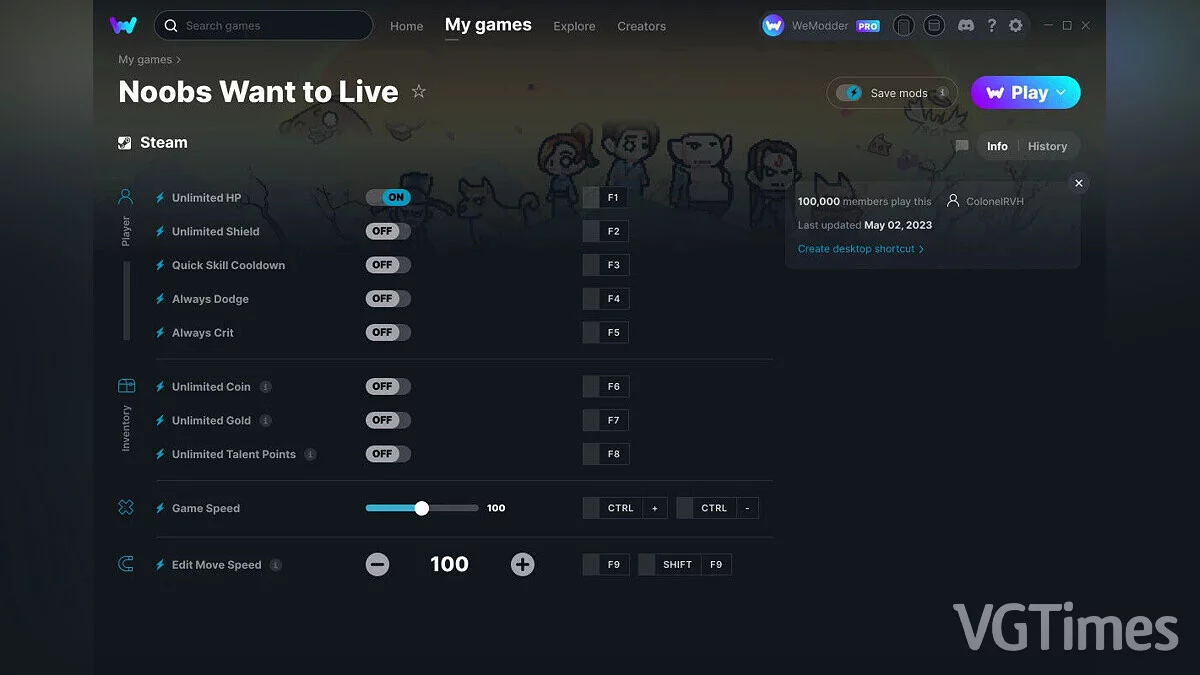1200x675 pixels.
Task: Select the Edit Move Speed magnet icon
Action: (126, 565)
